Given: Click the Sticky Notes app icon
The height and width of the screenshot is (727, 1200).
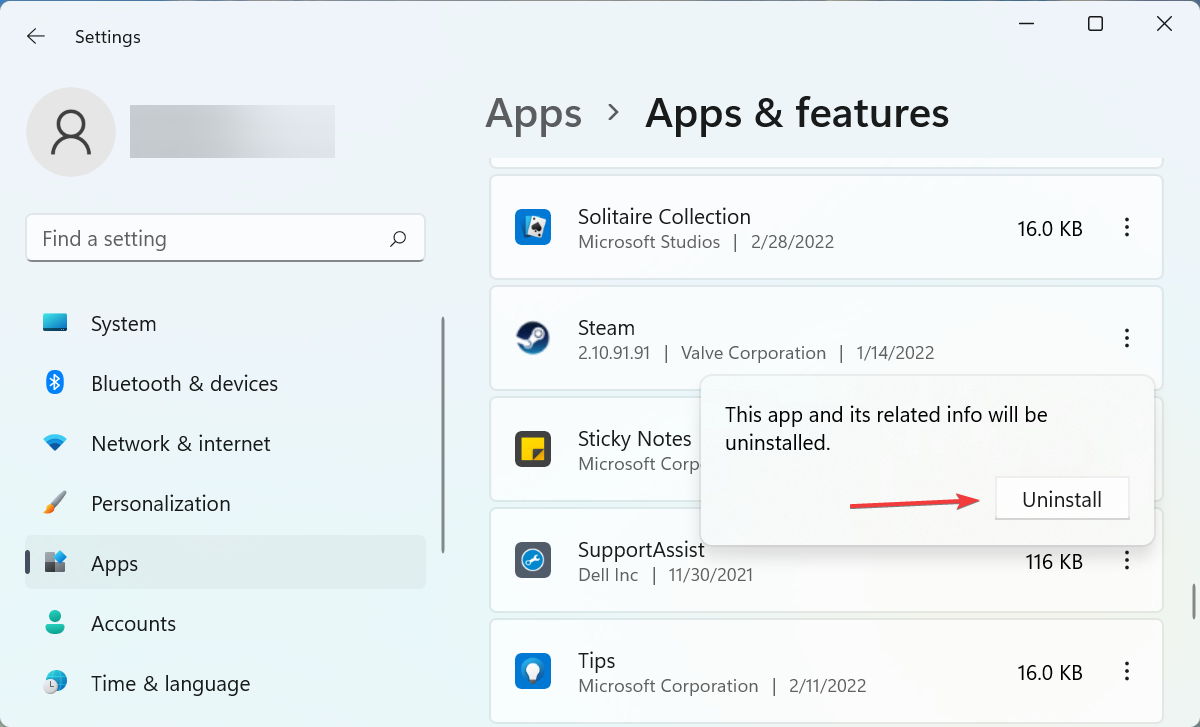Looking at the screenshot, I should point(532,449).
